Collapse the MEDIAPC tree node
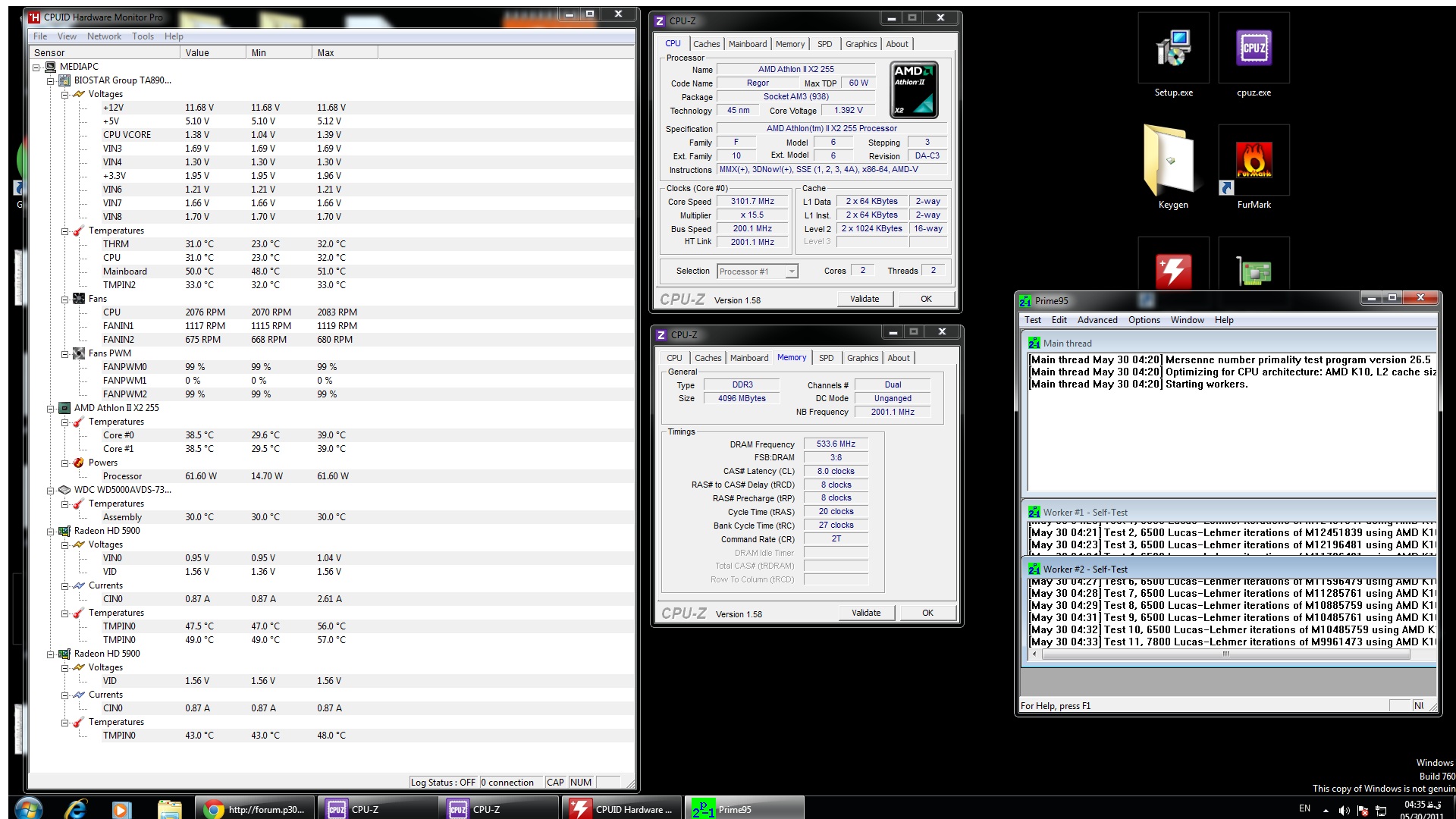The height and width of the screenshot is (819, 1456). point(36,67)
